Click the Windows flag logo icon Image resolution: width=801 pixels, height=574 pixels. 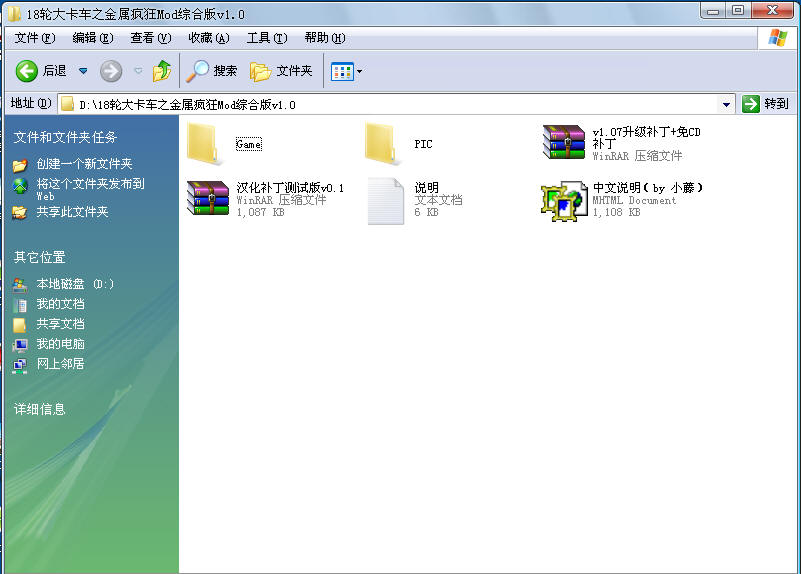point(778,38)
